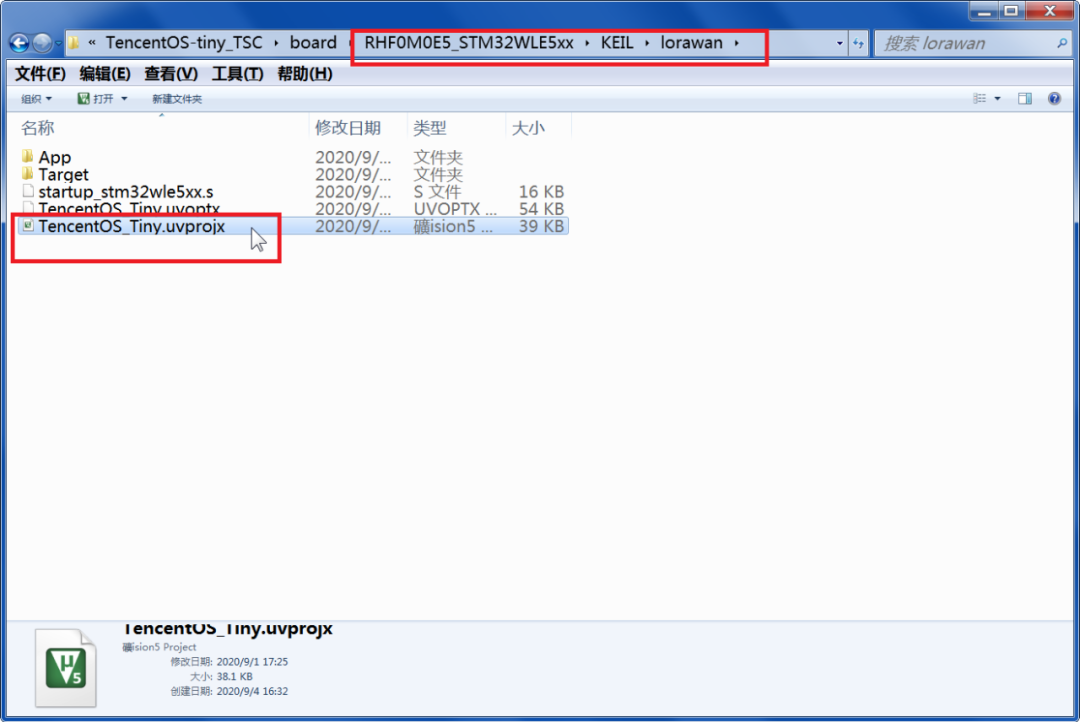Select startup_stm32wle5xx.s file

(126, 192)
